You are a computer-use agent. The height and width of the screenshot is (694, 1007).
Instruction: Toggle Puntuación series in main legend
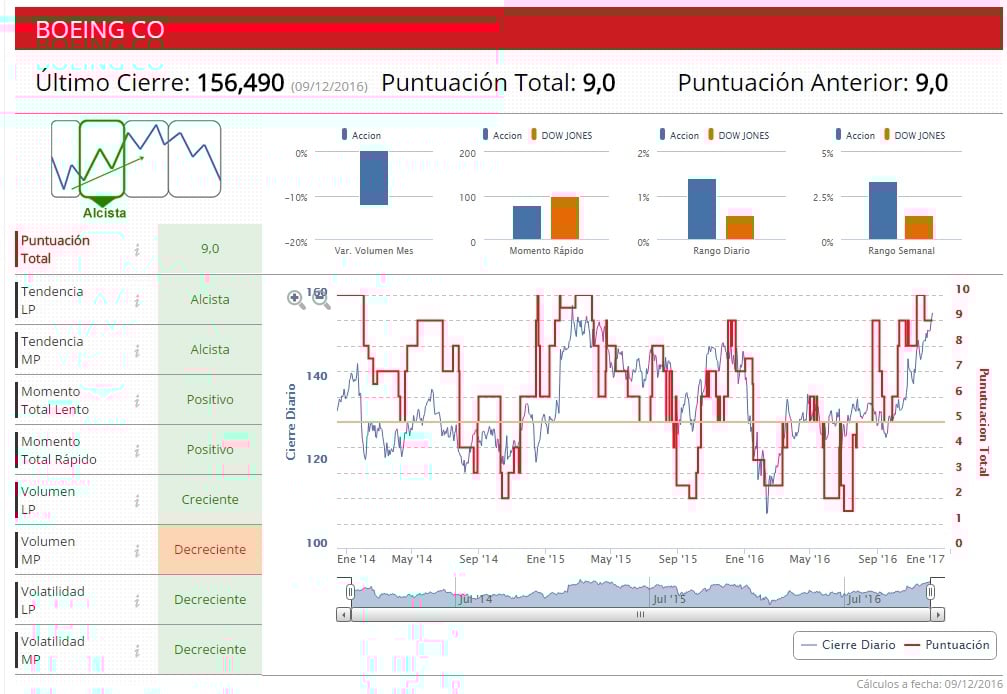point(947,645)
